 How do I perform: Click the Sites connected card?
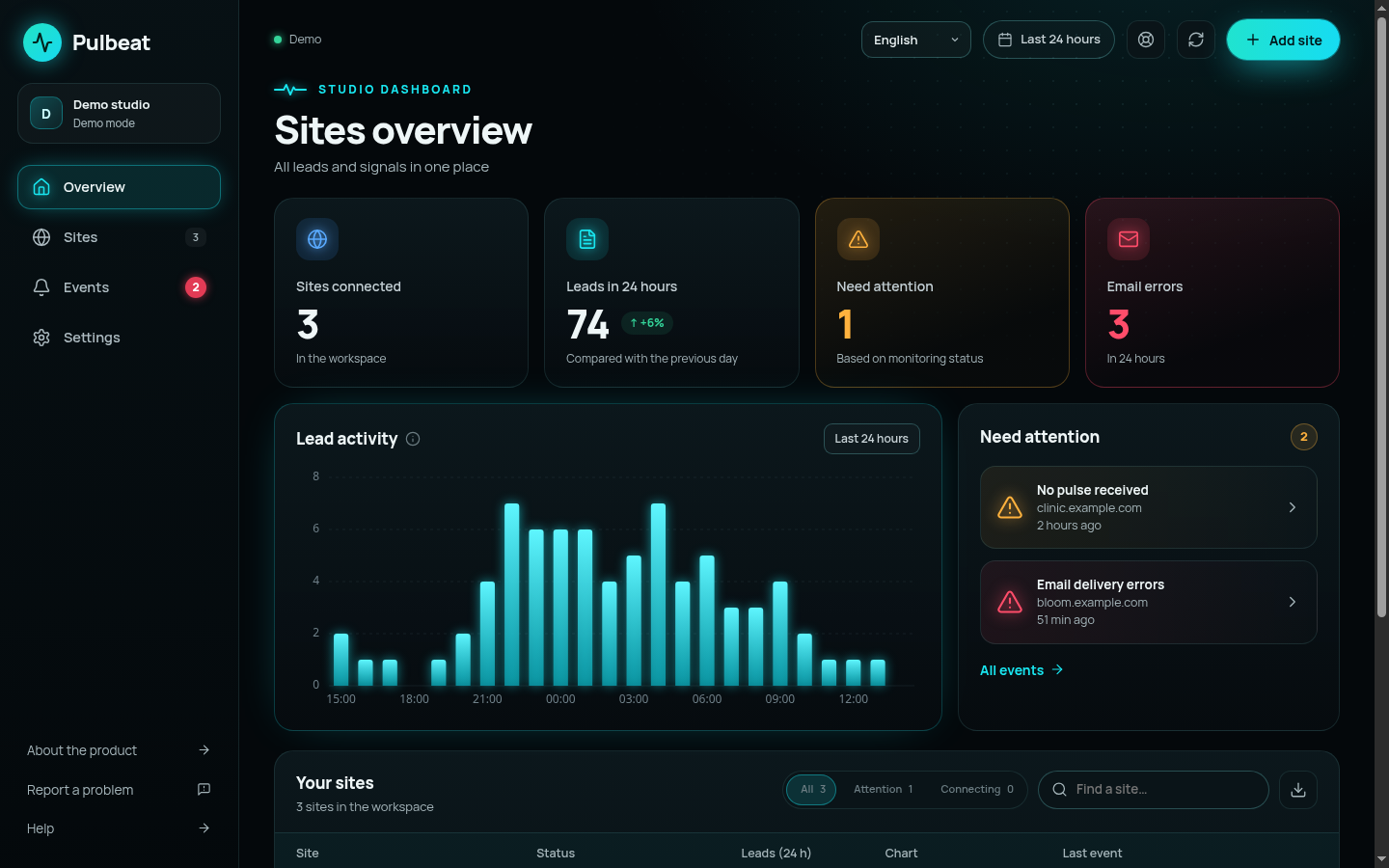tap(401, 293)
